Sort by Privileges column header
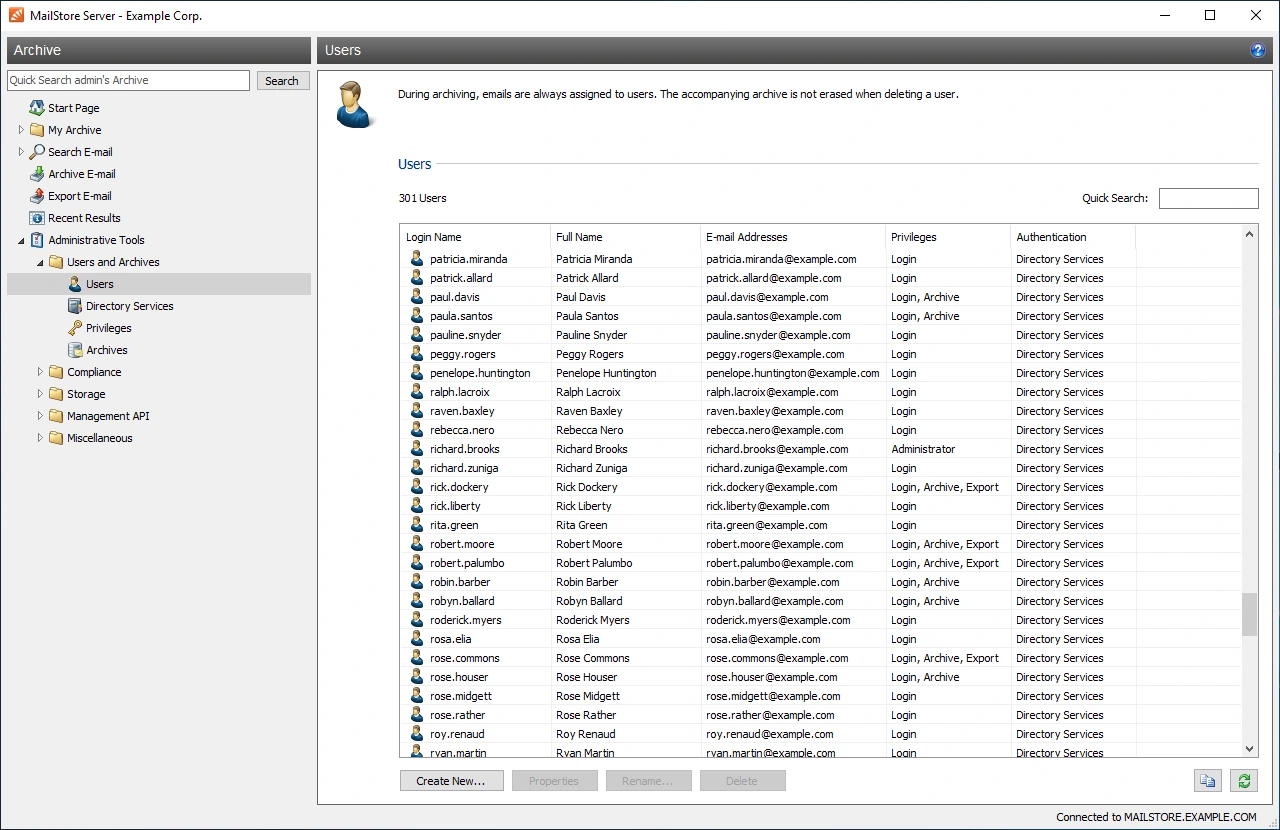Image resolution: width=1280 pixels, height=830 pixels. (x=947, y=237)
